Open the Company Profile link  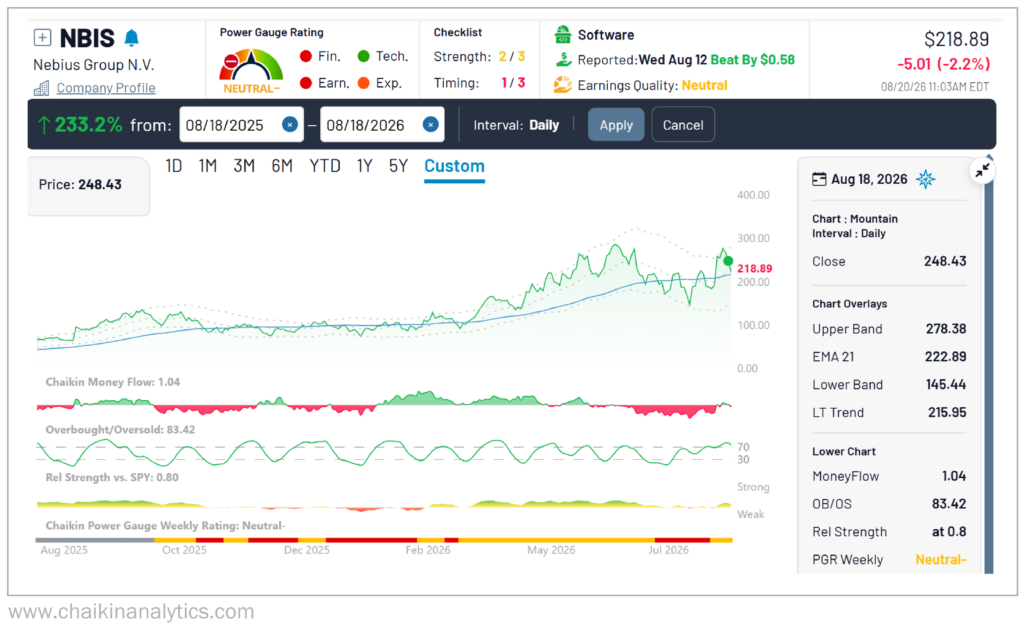point(106,87)
